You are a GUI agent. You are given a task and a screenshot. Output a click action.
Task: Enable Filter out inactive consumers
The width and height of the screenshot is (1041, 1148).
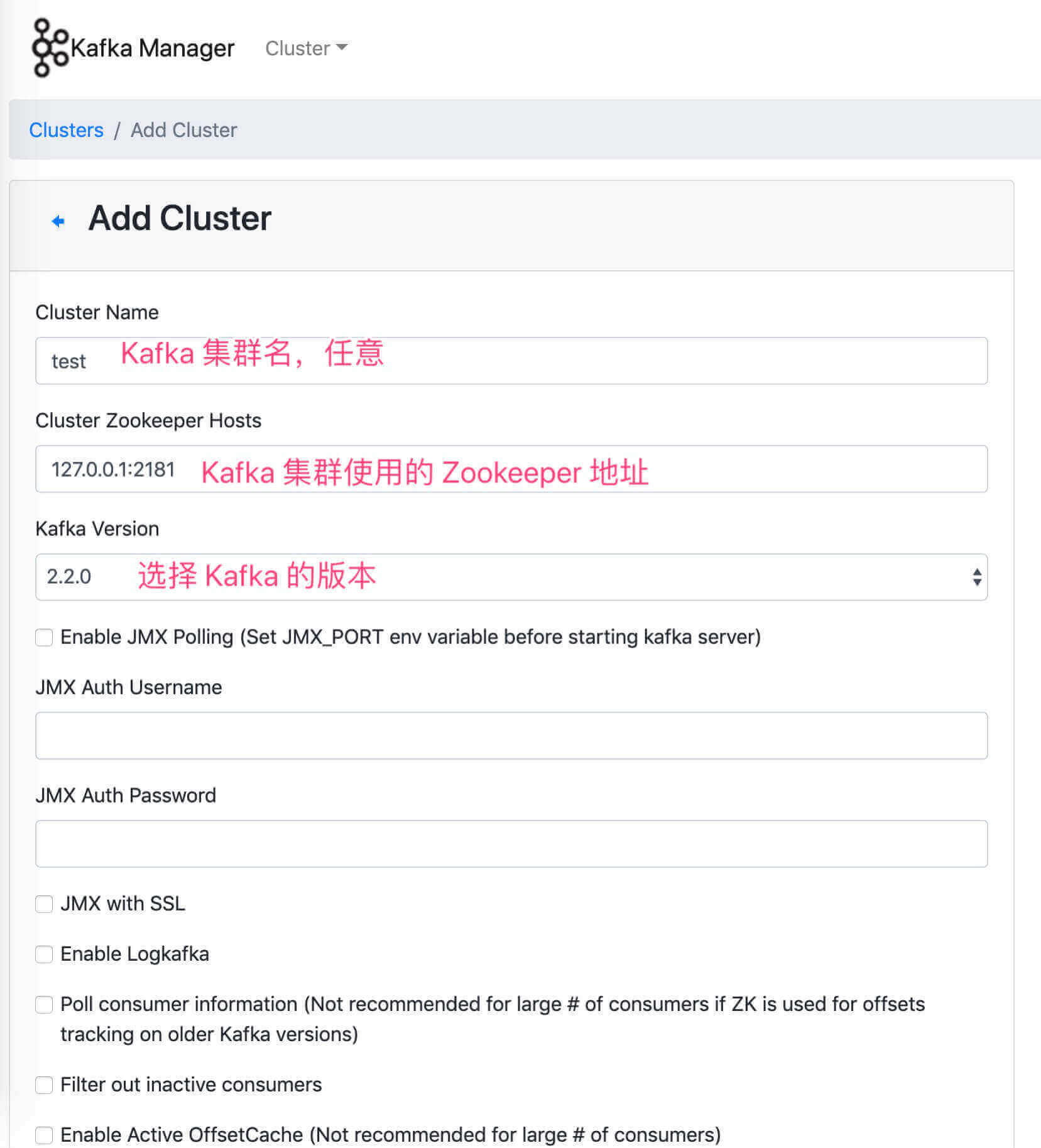coord(44,1085)
